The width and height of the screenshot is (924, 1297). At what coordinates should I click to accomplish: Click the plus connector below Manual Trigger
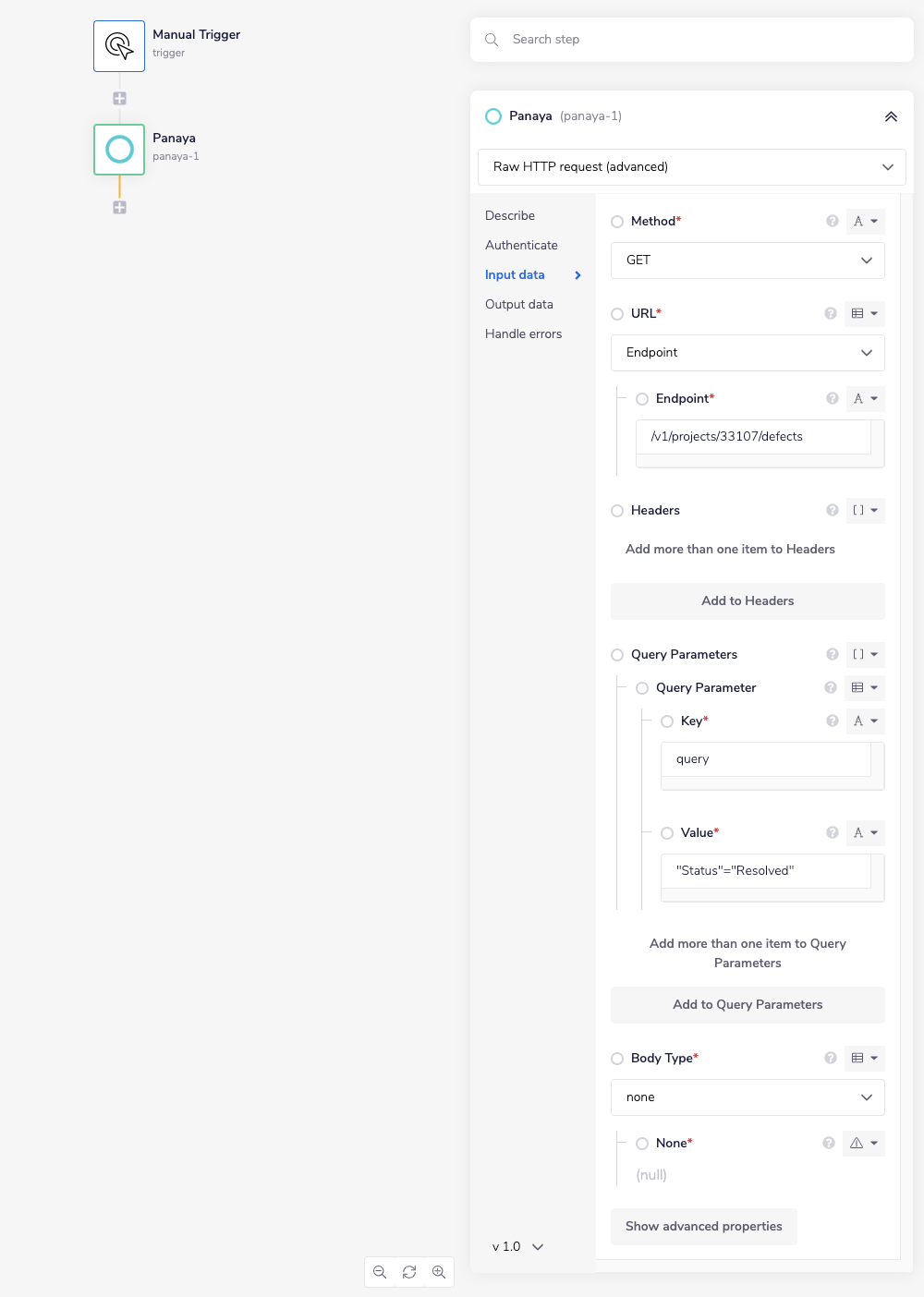(x=119, y=99)
